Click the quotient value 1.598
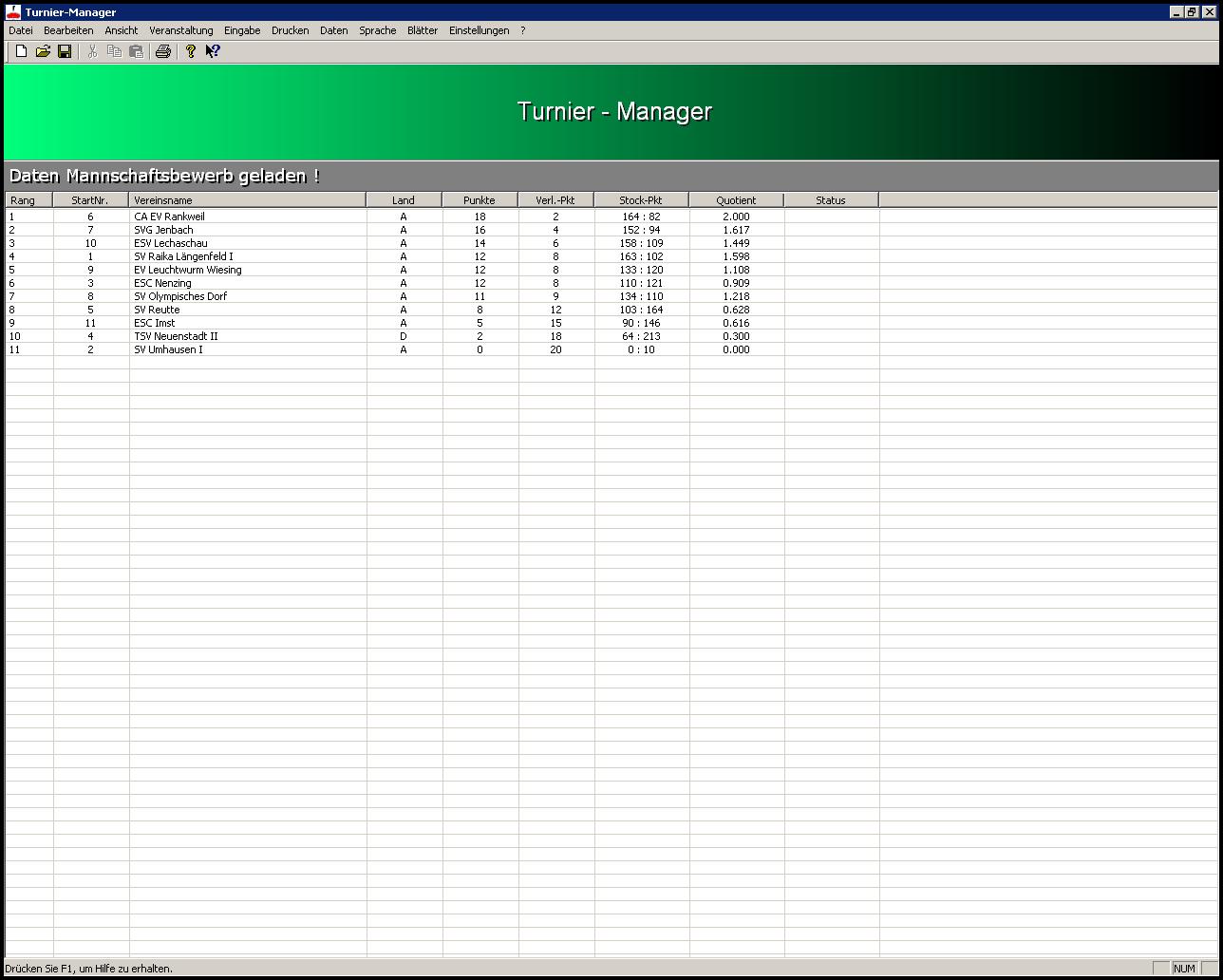Image resolution: width=1223 pixels, height=980 pixels. point(736,256)
